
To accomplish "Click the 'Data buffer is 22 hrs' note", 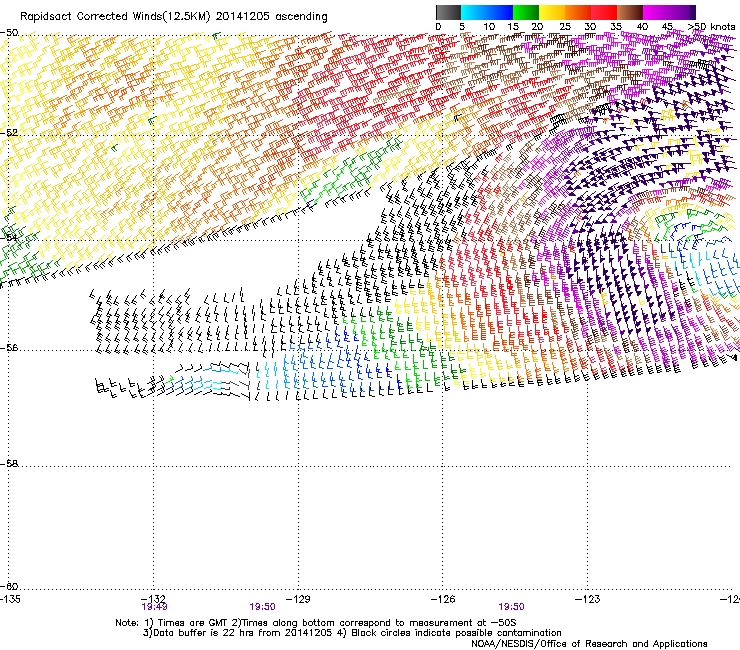I will click(x=237, y=633).
